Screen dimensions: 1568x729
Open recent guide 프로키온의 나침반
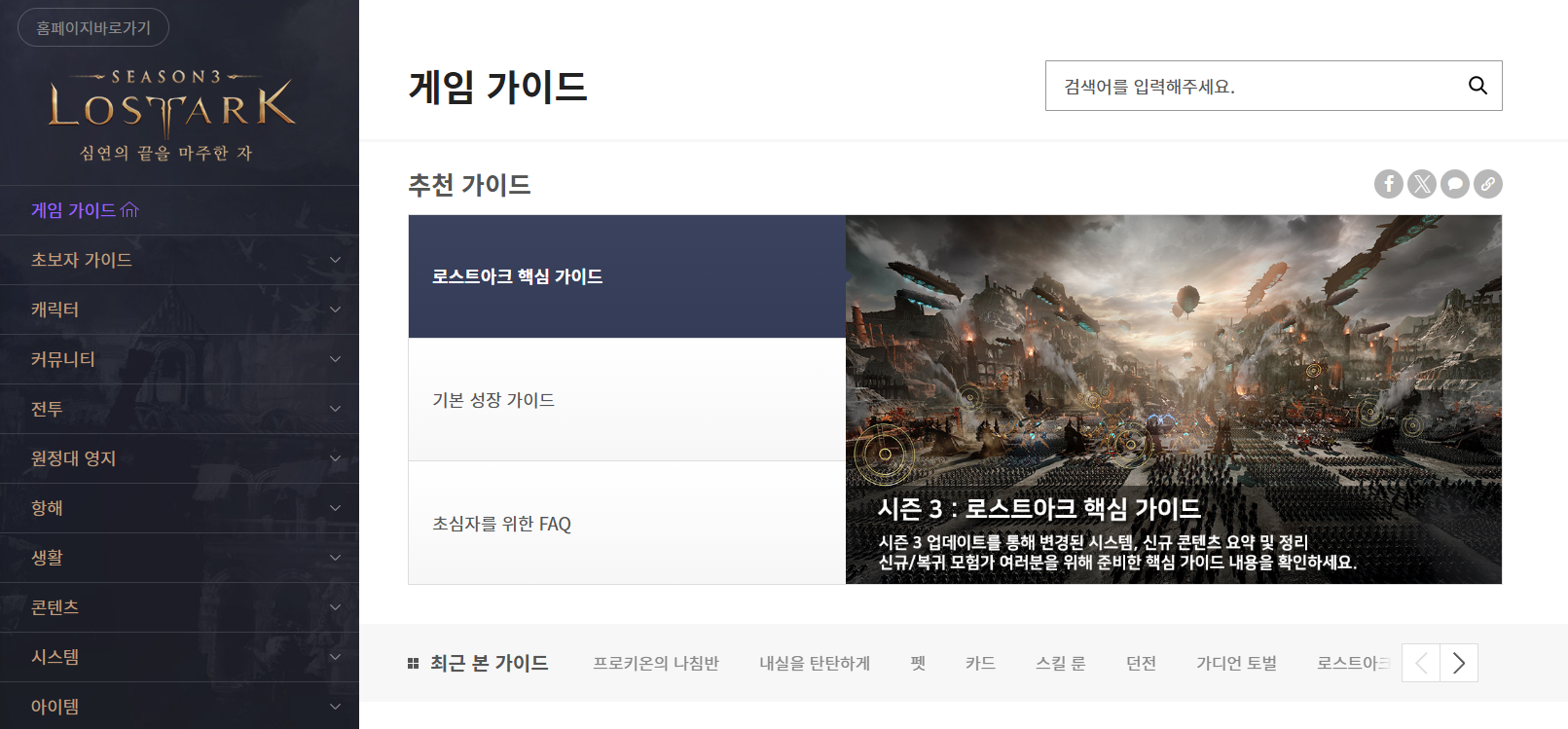click(656, 663)
